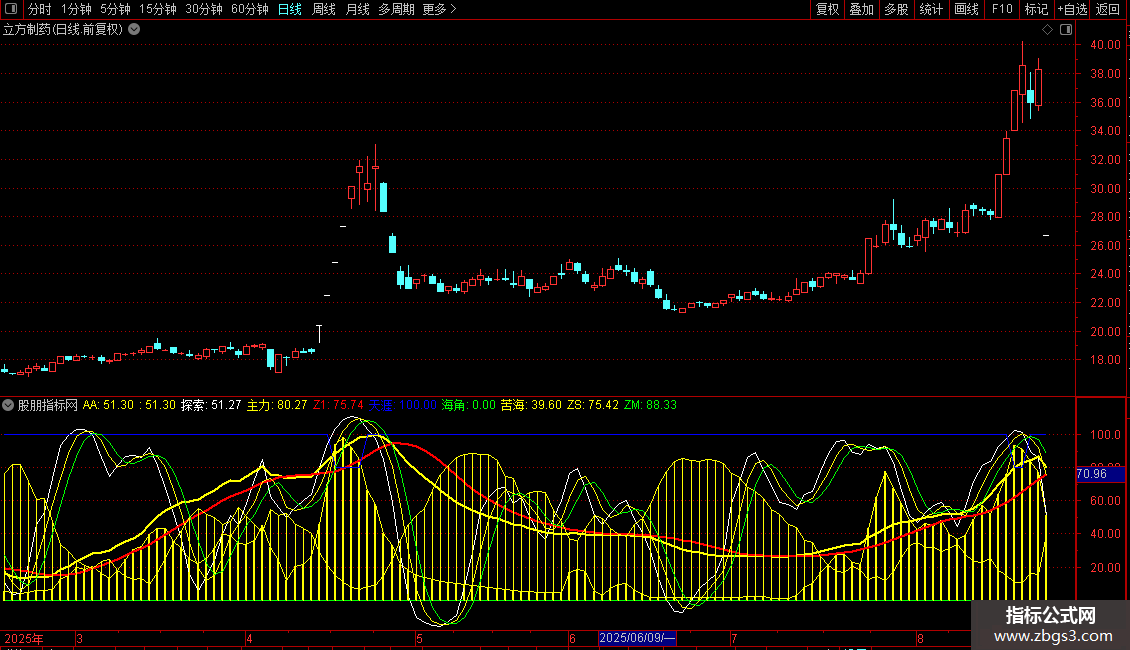Screen dimensions: 1130x650
Task: Click the 天涯: 100.00 indicator value
Action: tap(403, 405)
